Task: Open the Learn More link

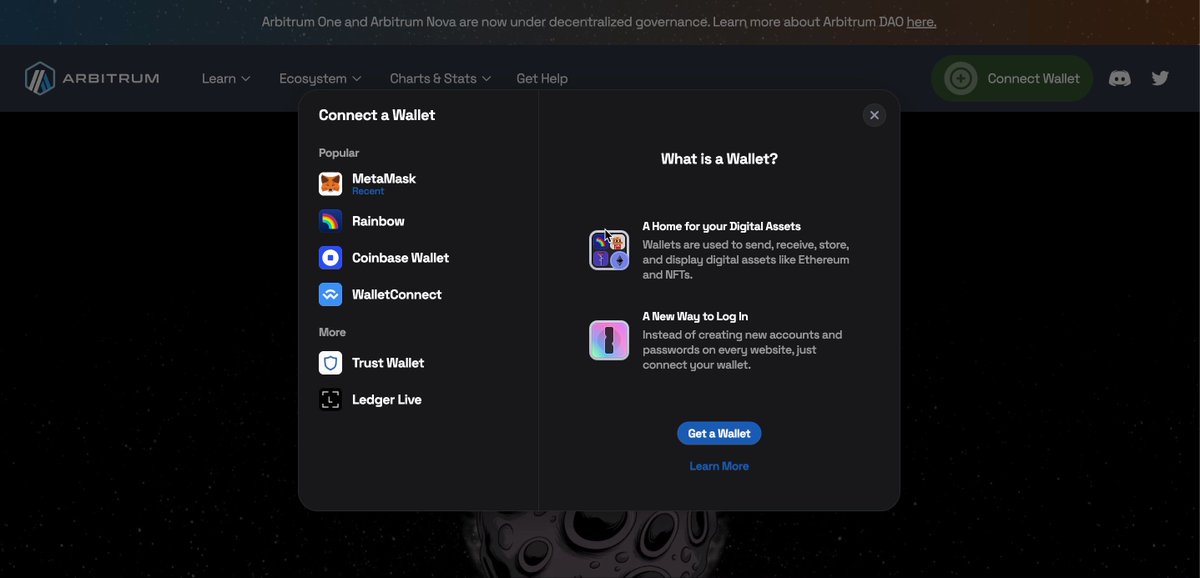Action: [x=719, y=466]
